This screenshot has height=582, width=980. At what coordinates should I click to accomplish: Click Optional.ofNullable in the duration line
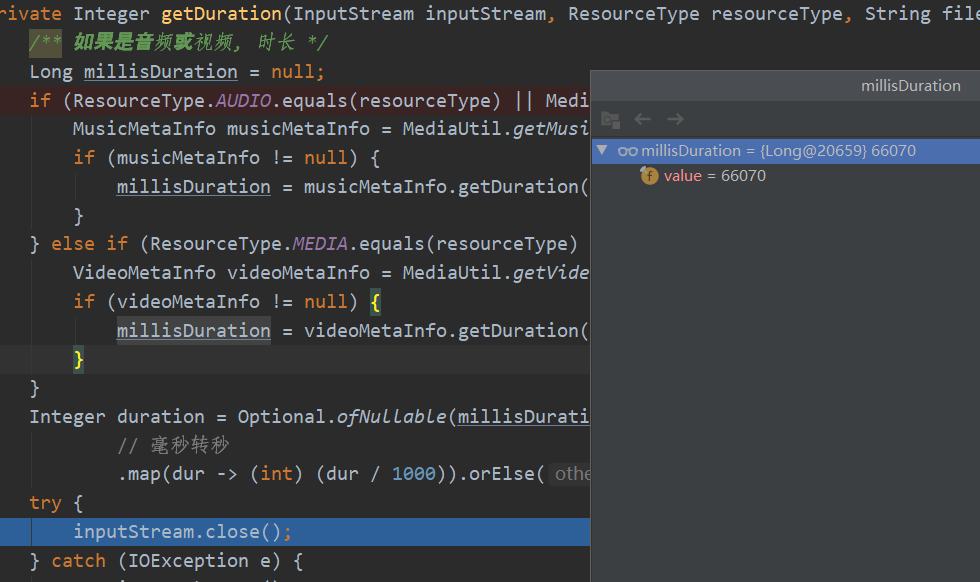click(x=342, y=417)
